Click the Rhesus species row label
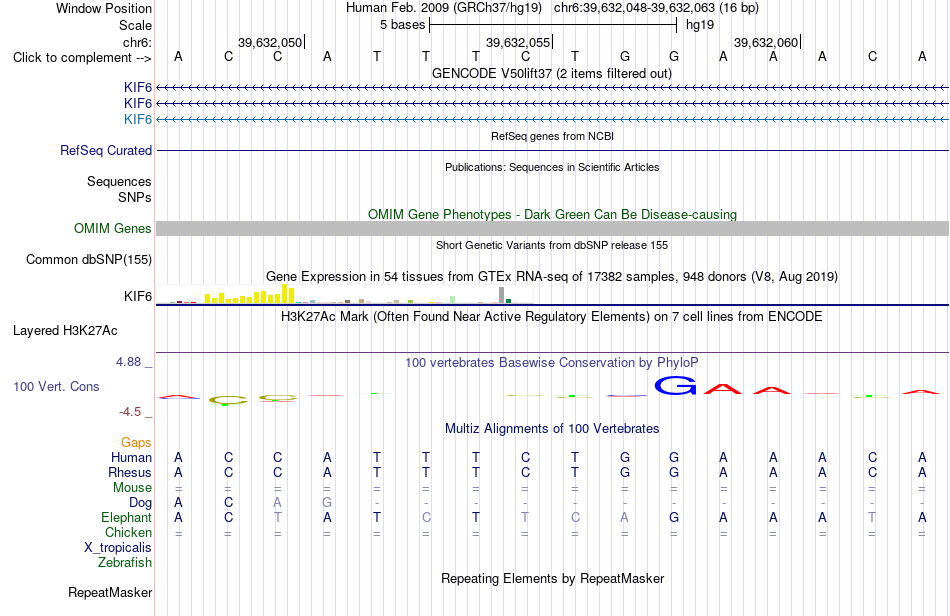Screen dimensions: 950x616 pyautogui.click(x=130, y=472)
